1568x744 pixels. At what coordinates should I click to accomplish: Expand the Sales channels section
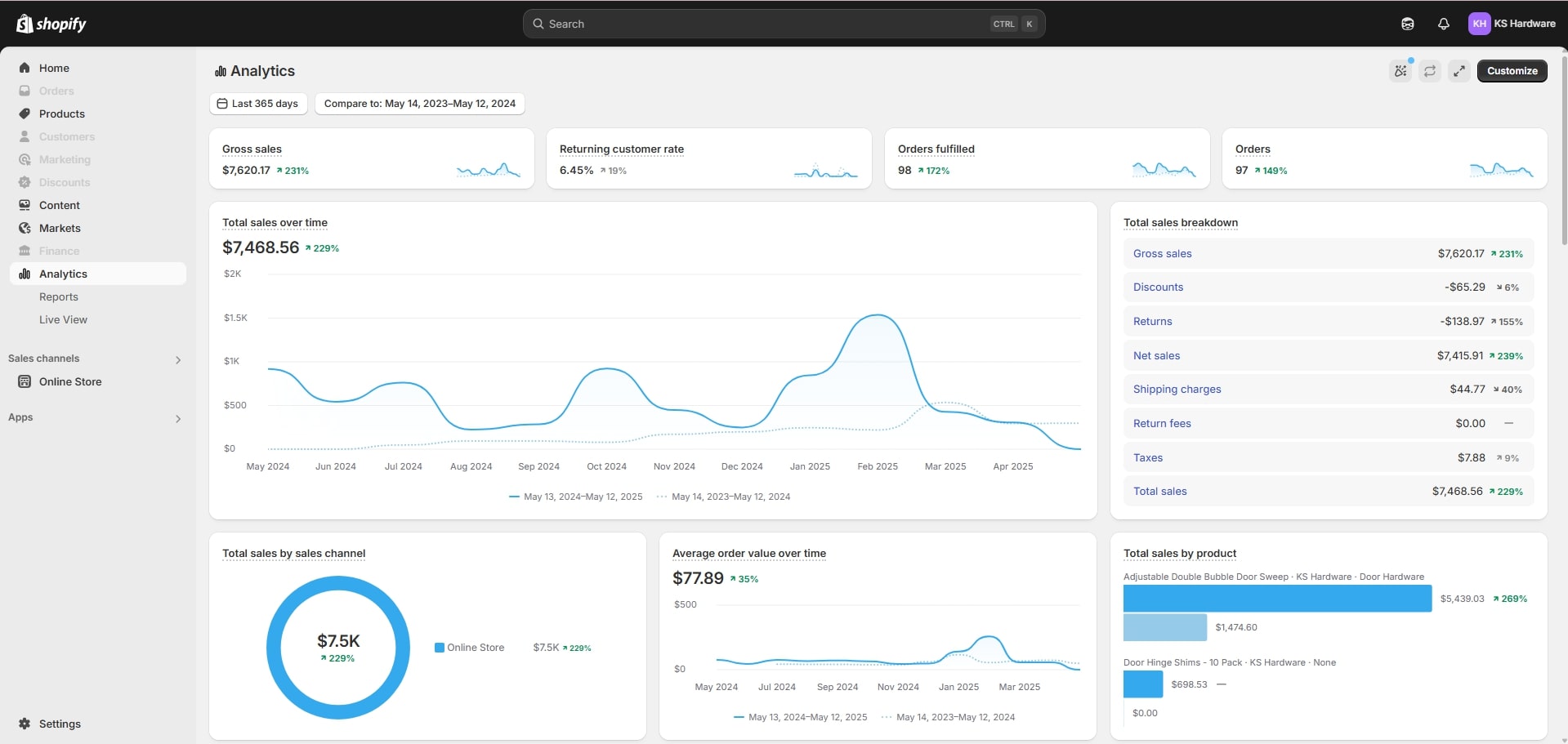[178, 359]
